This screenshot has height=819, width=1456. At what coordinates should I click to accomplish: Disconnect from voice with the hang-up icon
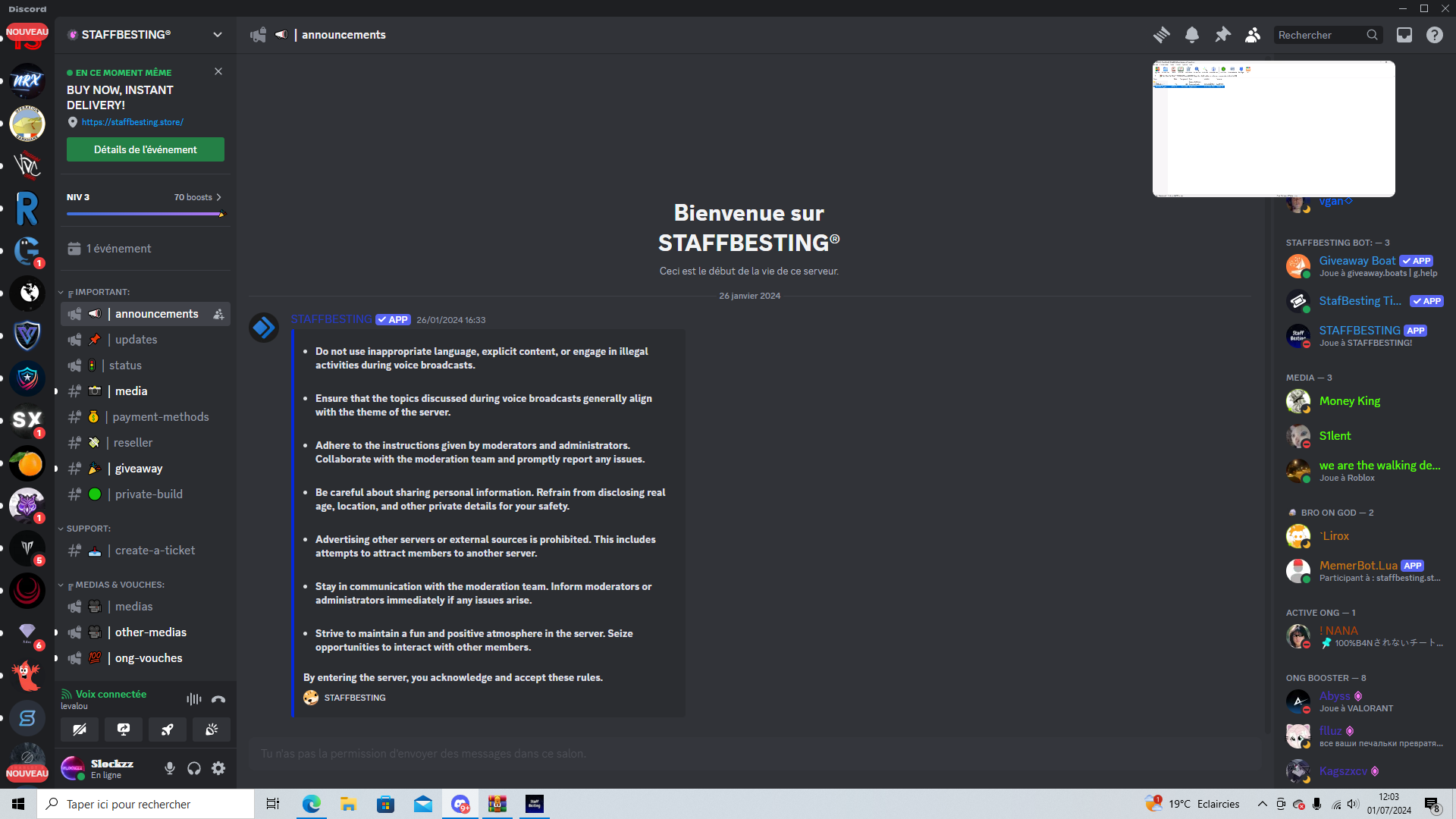point(218,699)
